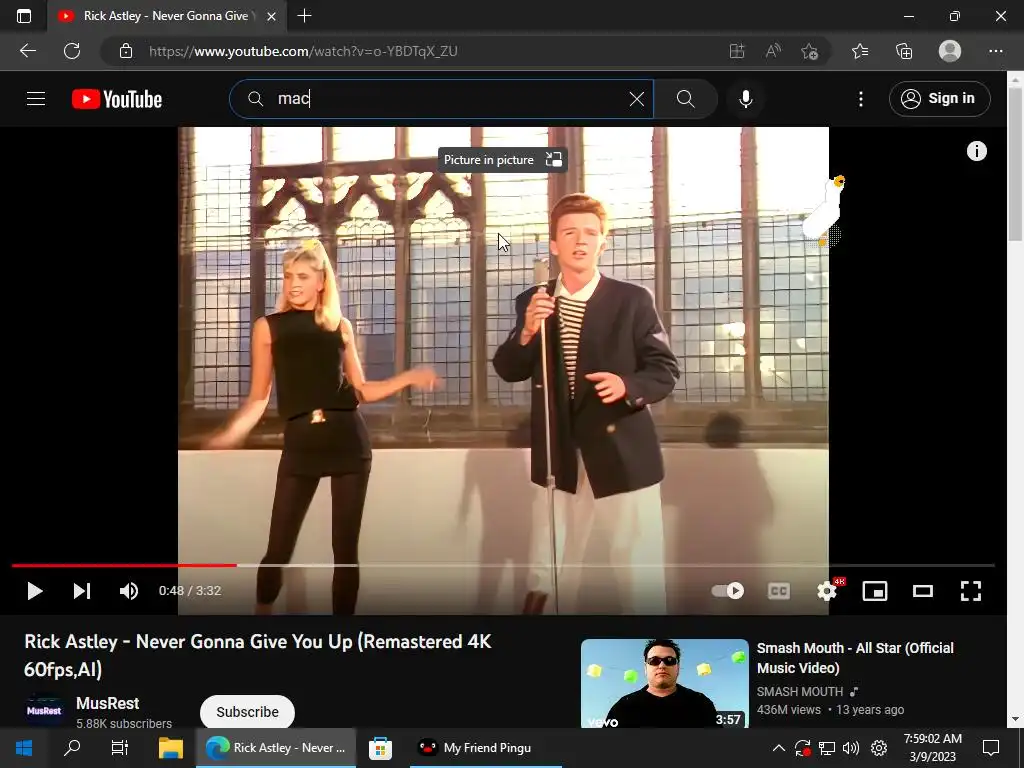1024x768 pixels.
Task: Switch to My Friend Pingu taskbar item
Action: 486,748
